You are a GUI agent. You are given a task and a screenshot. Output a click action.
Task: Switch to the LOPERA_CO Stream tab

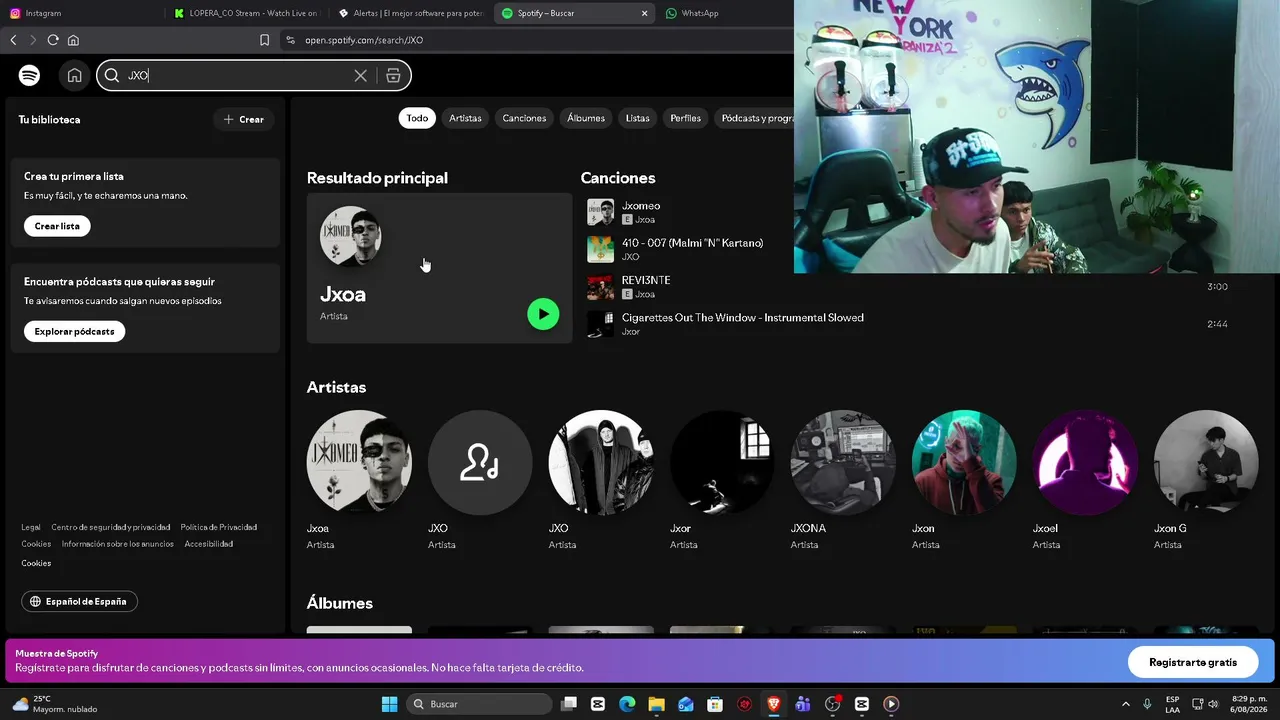(245, 13)
